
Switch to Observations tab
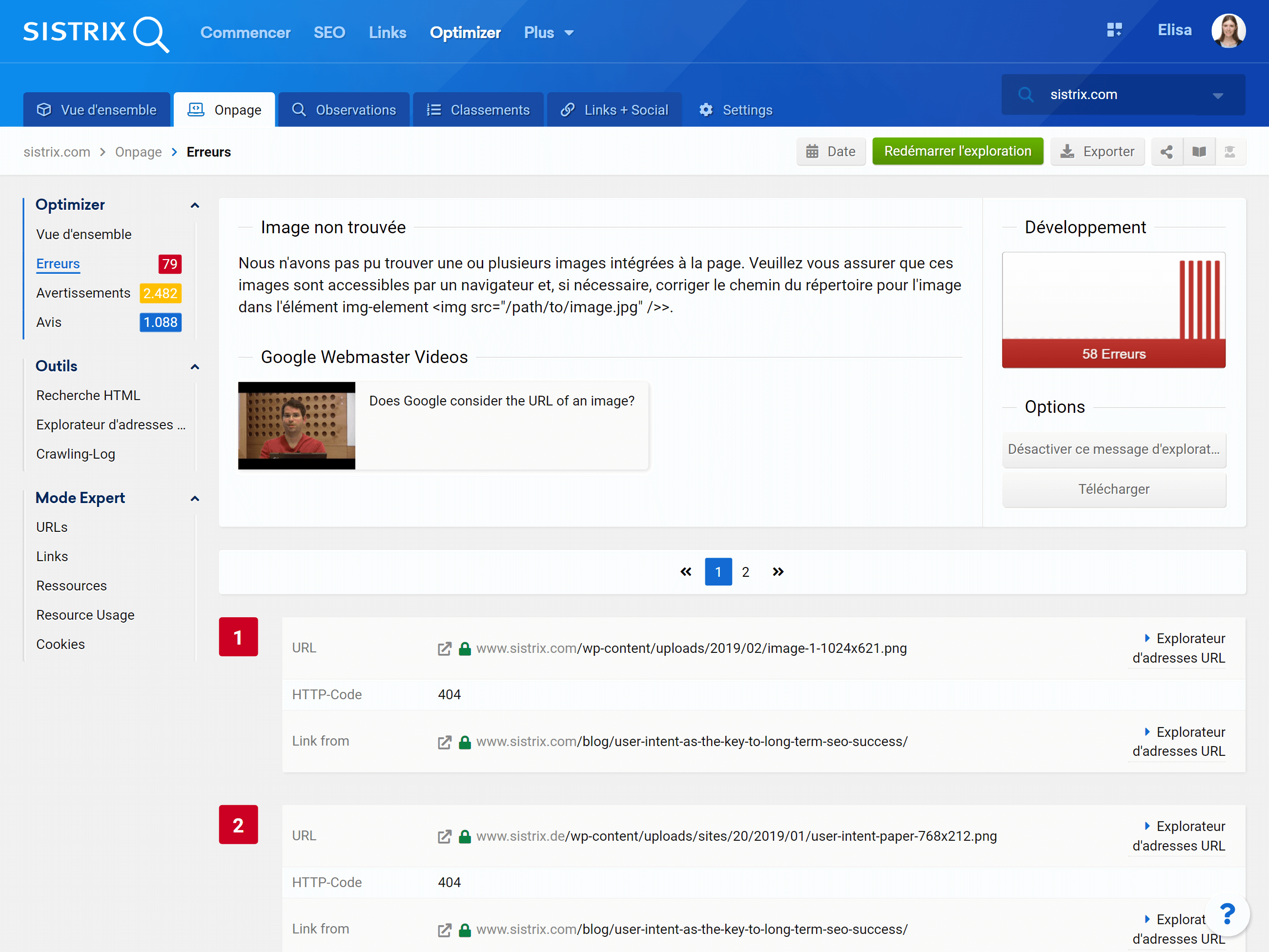344,109
